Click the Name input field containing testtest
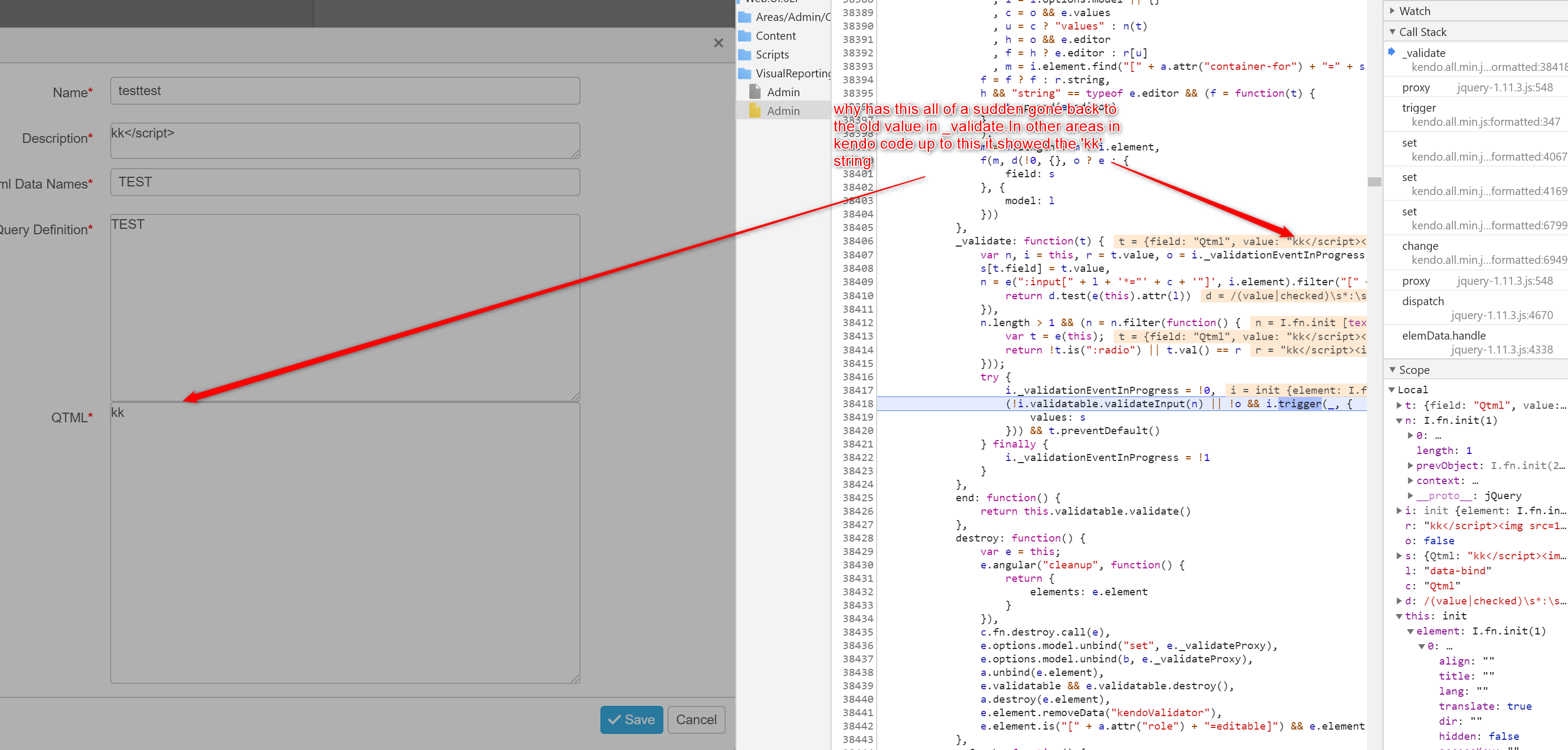The image size is (1568, 750). tap(345, 91)
